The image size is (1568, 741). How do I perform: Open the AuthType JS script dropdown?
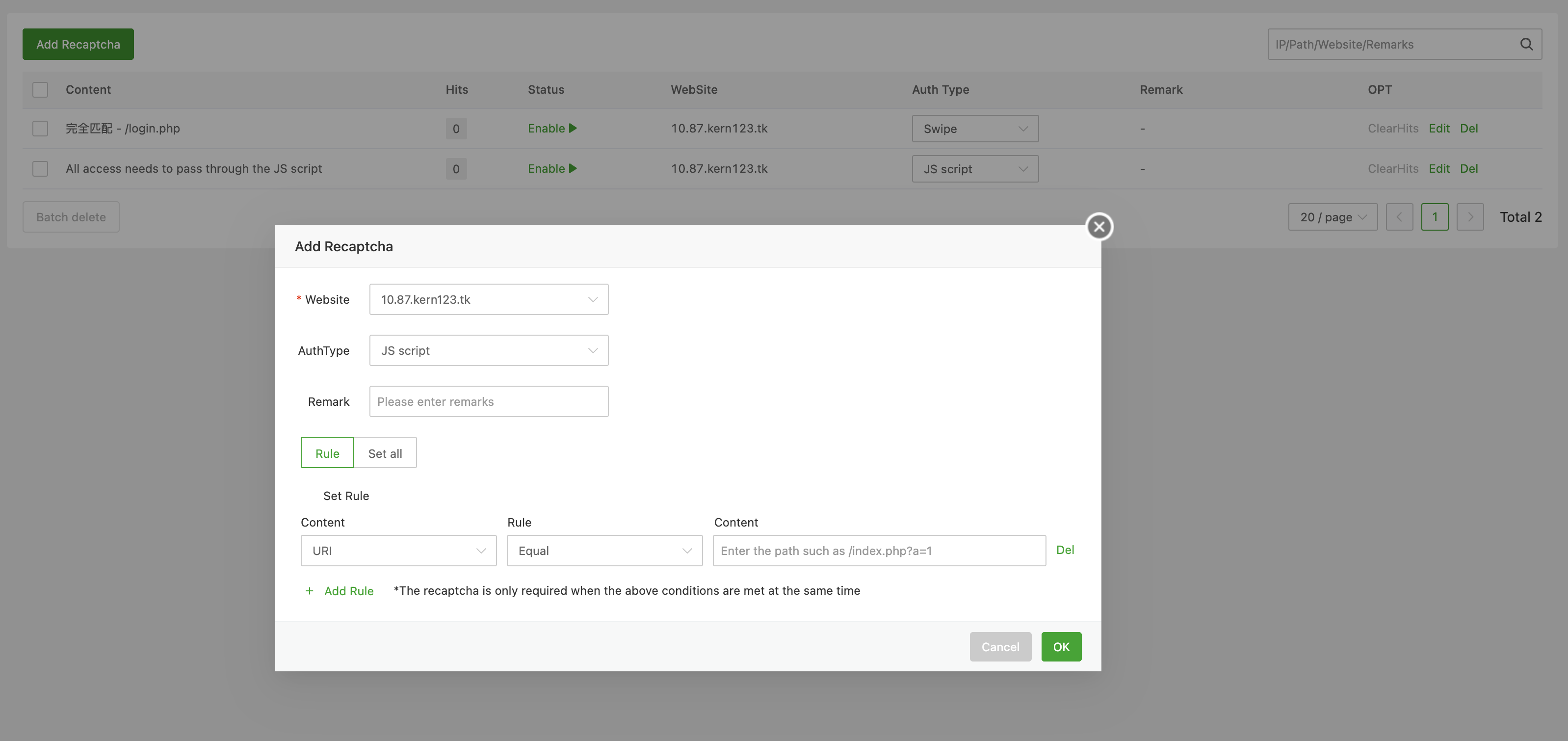tap(488, 351)
